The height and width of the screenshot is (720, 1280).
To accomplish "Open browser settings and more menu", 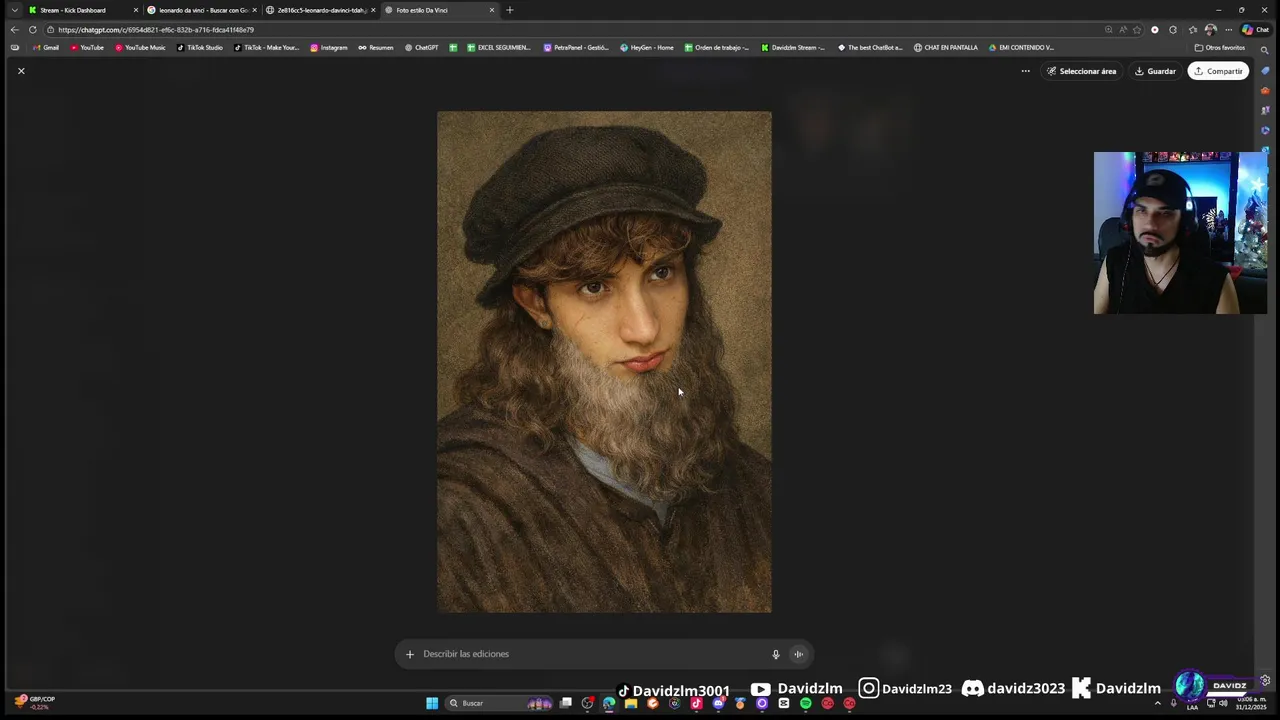I will (x=1228, y=29).
